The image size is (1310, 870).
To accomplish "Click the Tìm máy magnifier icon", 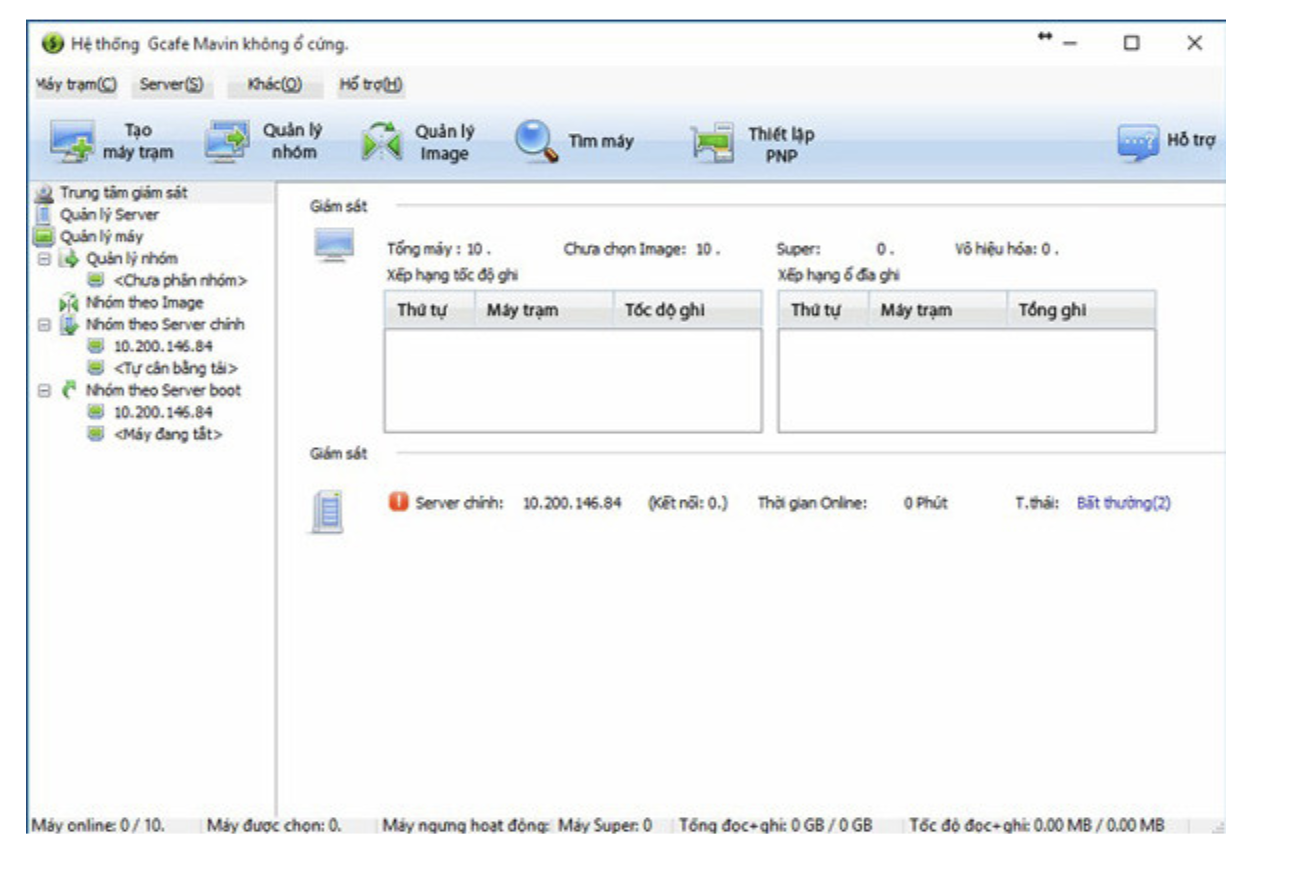I will [x=537, y=142].
